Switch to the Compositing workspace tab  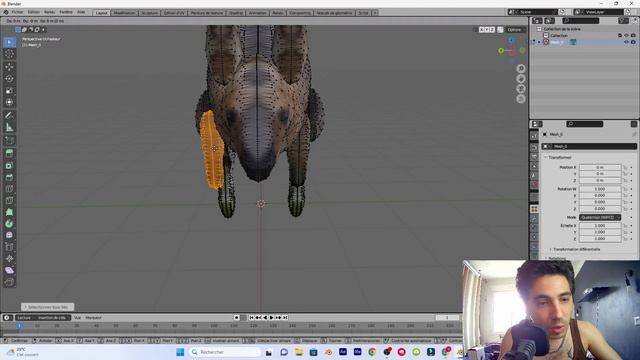tap(300, 13)
